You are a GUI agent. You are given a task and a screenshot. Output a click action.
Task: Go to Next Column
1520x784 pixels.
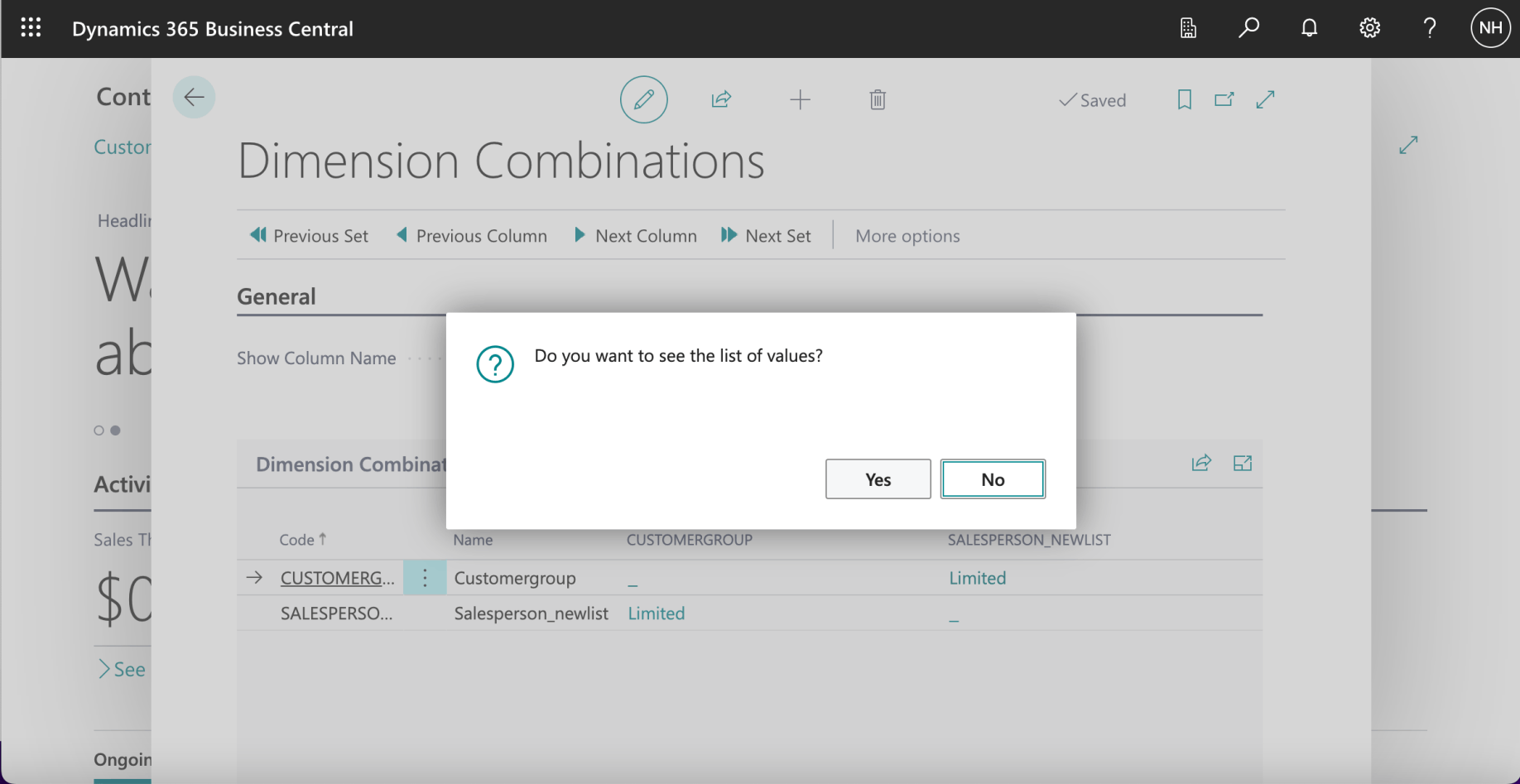click(636, 236)
